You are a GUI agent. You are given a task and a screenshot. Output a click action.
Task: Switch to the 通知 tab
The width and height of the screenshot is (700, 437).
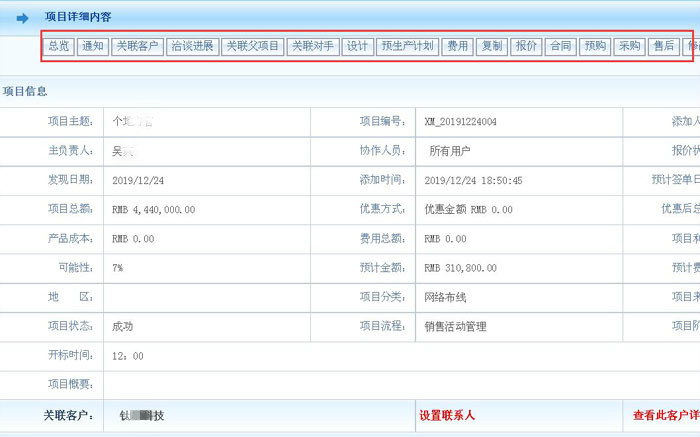tap(93, 46)
